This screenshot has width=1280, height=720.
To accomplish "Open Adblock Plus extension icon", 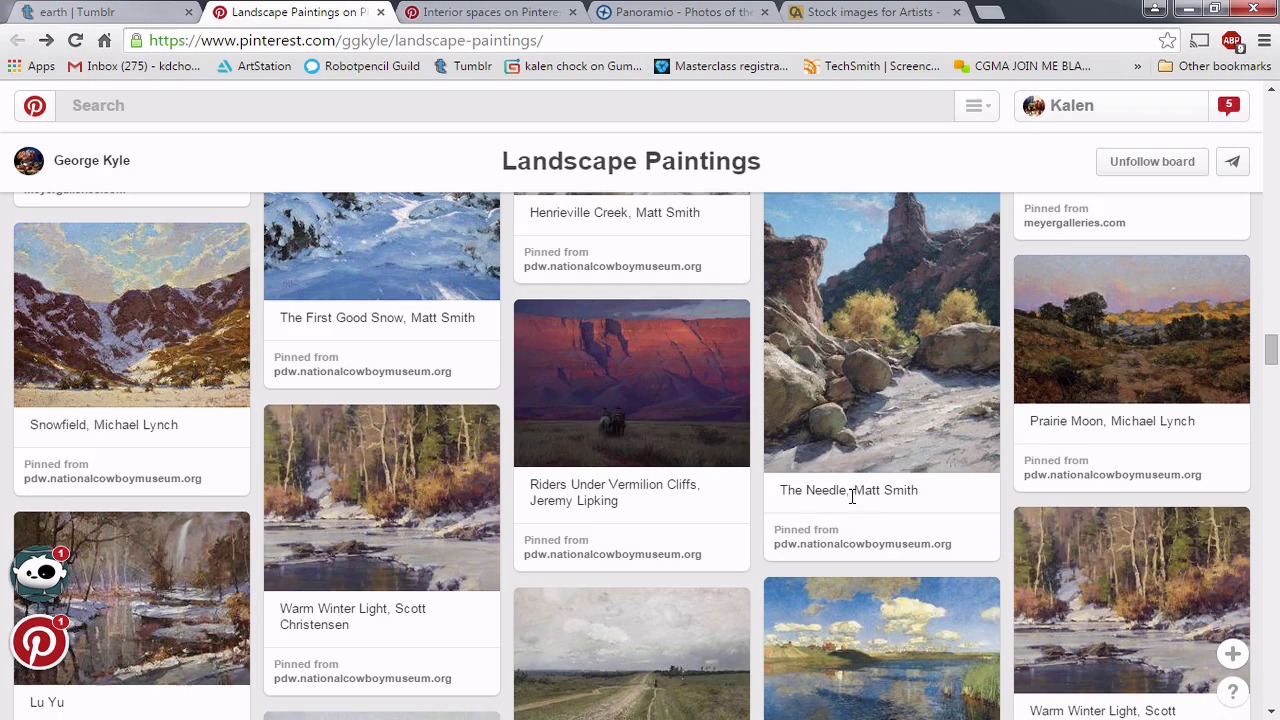I will click(1232, 40).
